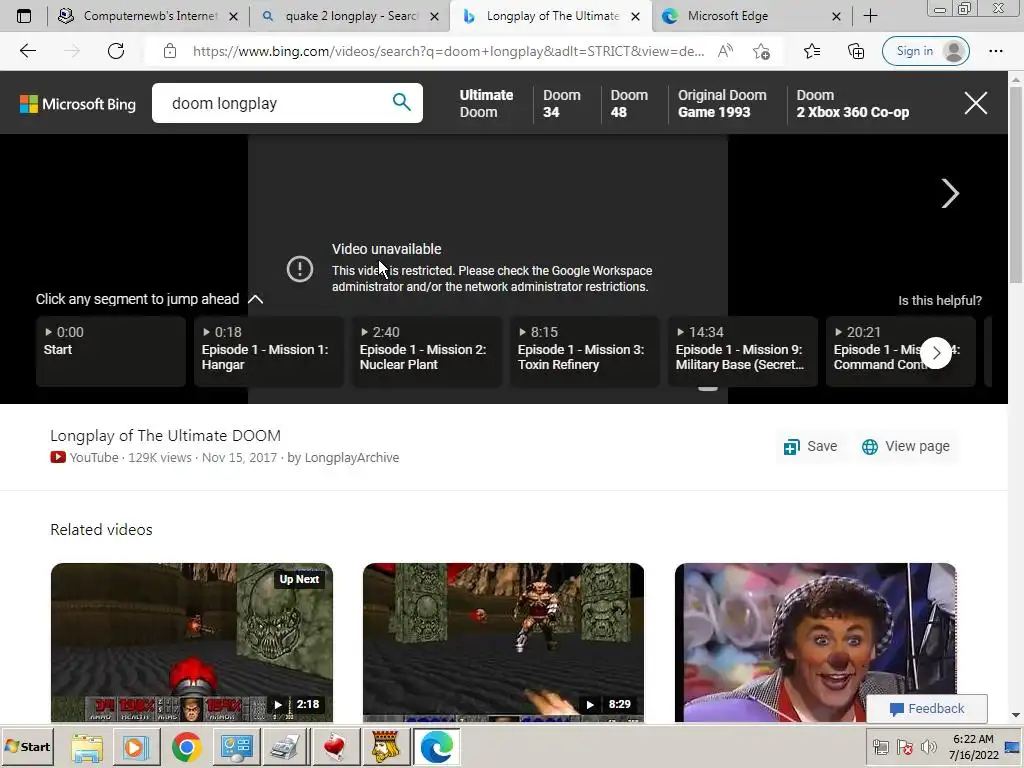
Task: Go to the next video arrow
Action: (950, 193)
